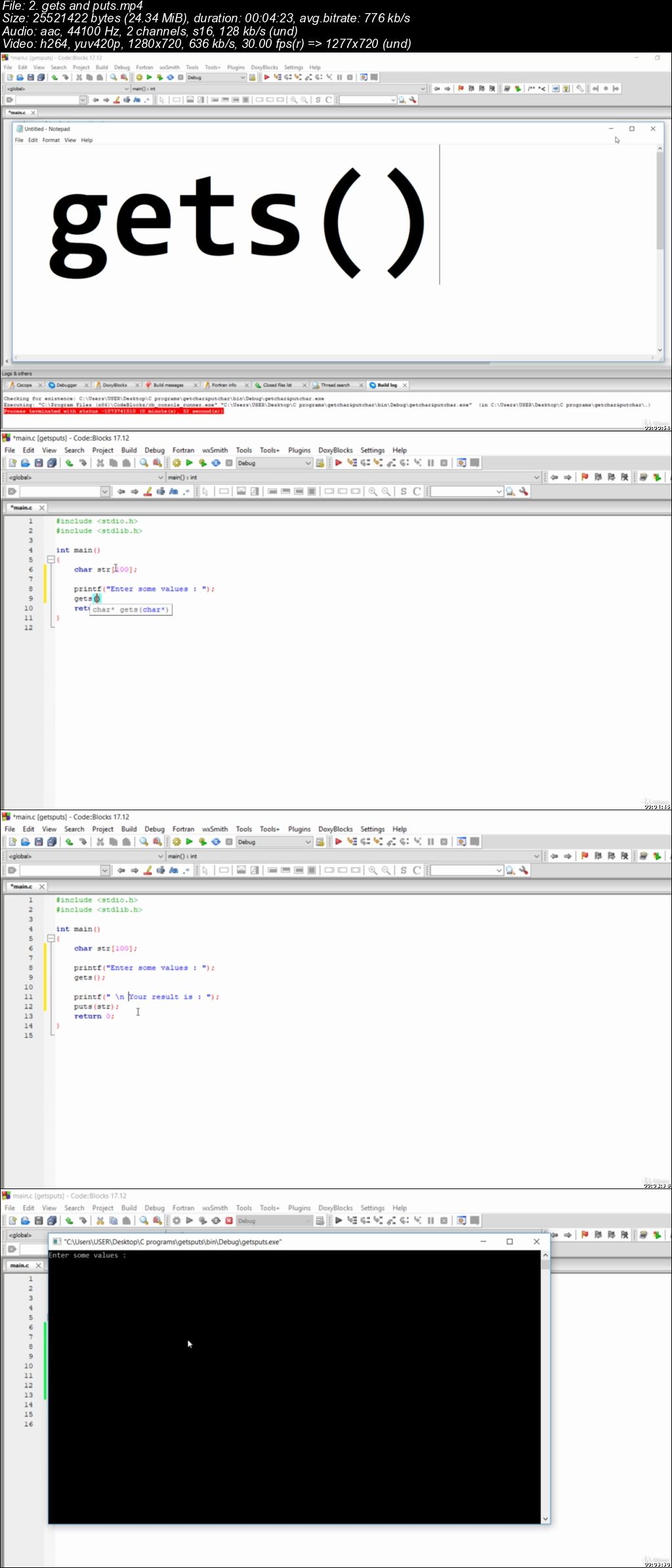Click green Run icon in the gets tooltip frame
This screenshot has height=1568, width=672.
[189, 463]
